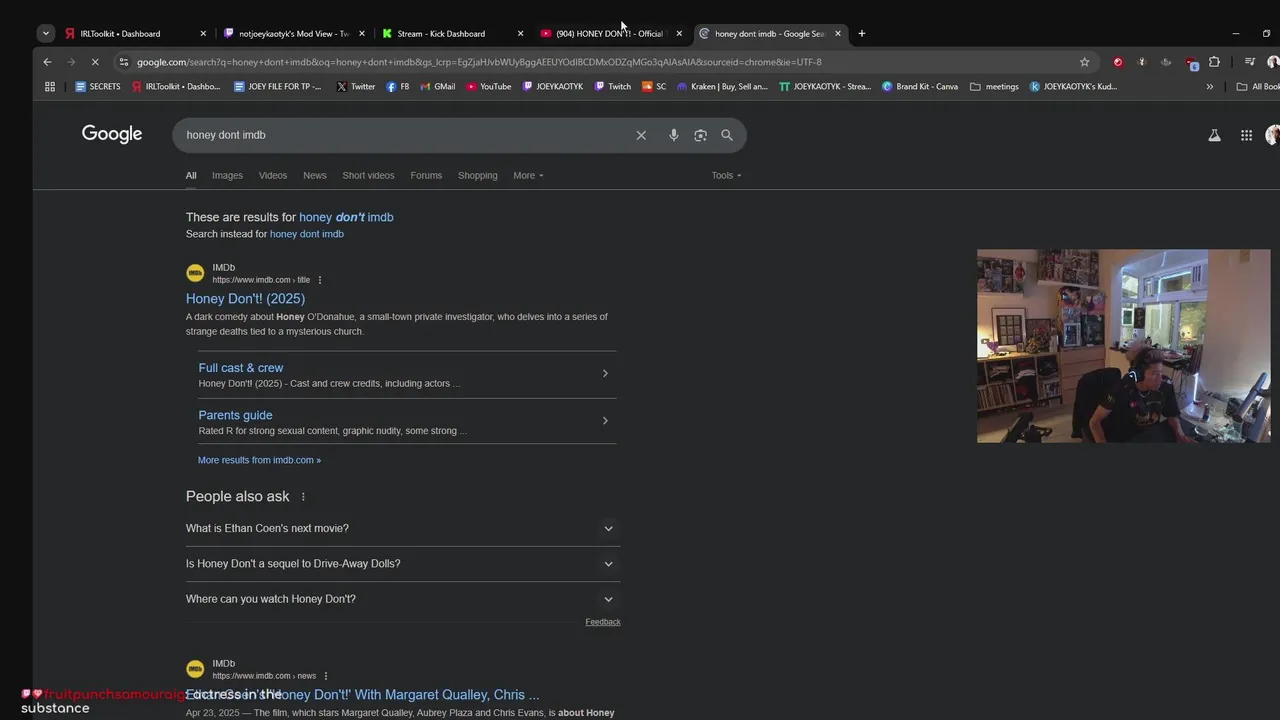The width and height of the screenshot is (1280, 720).
Task: Switch to the IRLToolkit Dashboard tab
Action: click(135, 33)
